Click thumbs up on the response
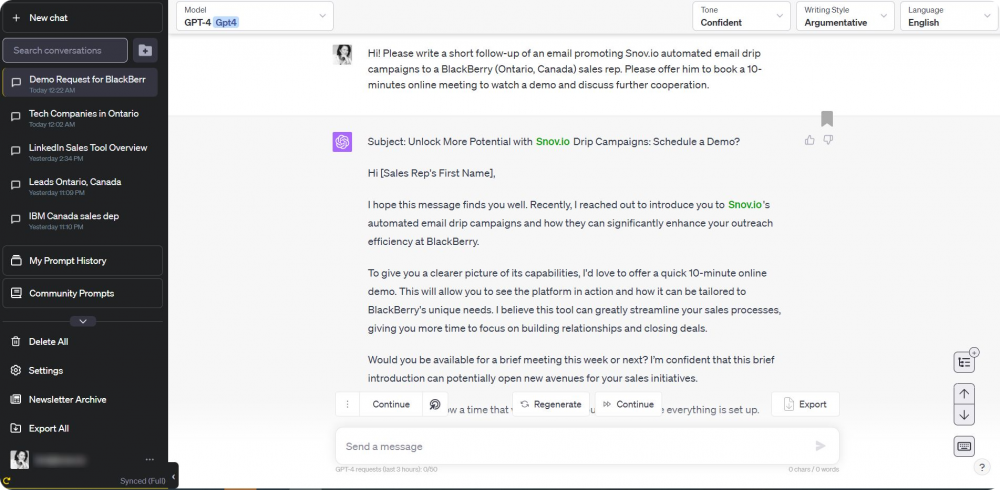Image resolution: width=1000 pixels, height=490 pixels. pyautogui.click(x=810, y=140)
